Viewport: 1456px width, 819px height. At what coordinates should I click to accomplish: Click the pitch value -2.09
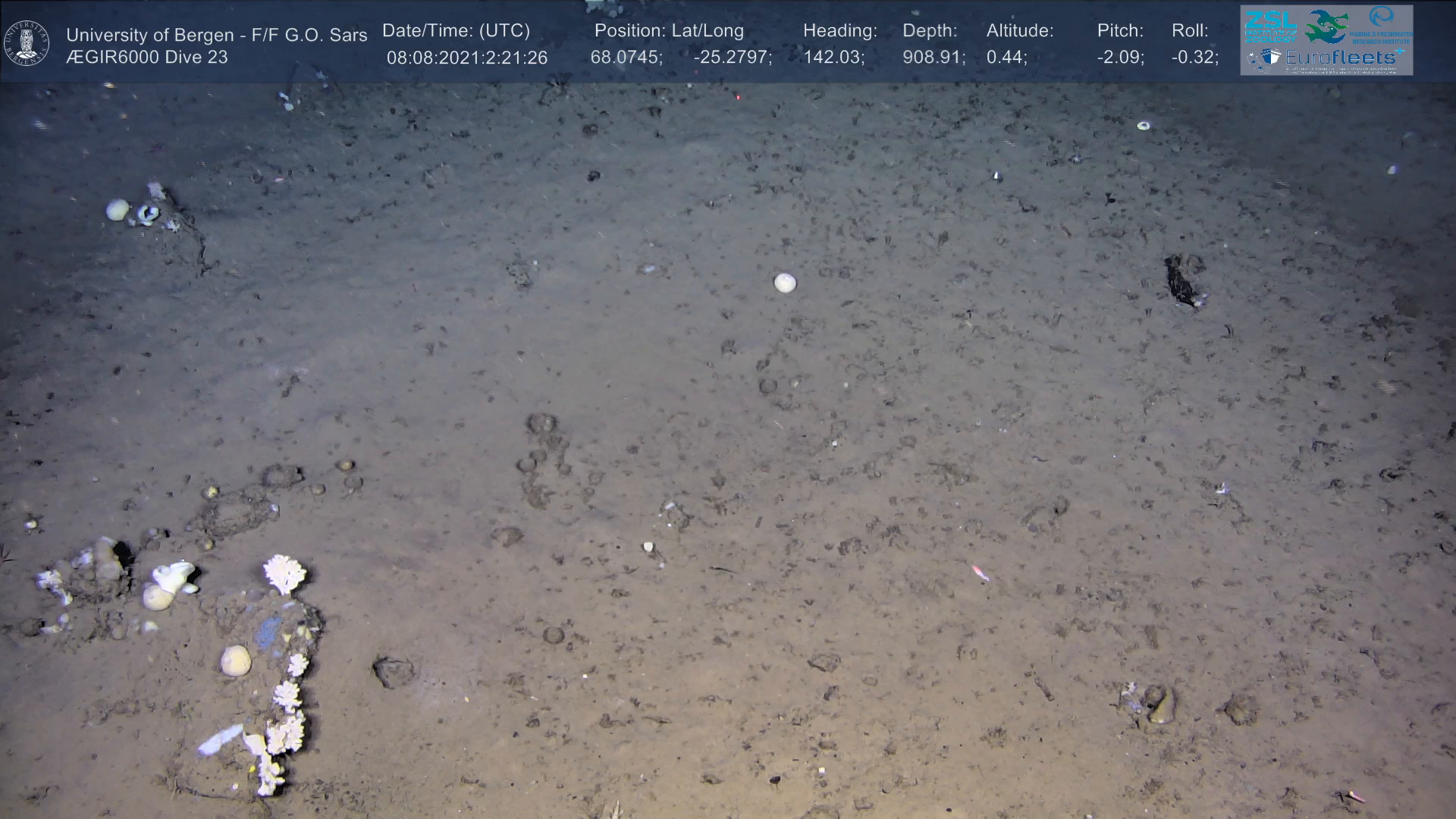tap(1120, 58)
